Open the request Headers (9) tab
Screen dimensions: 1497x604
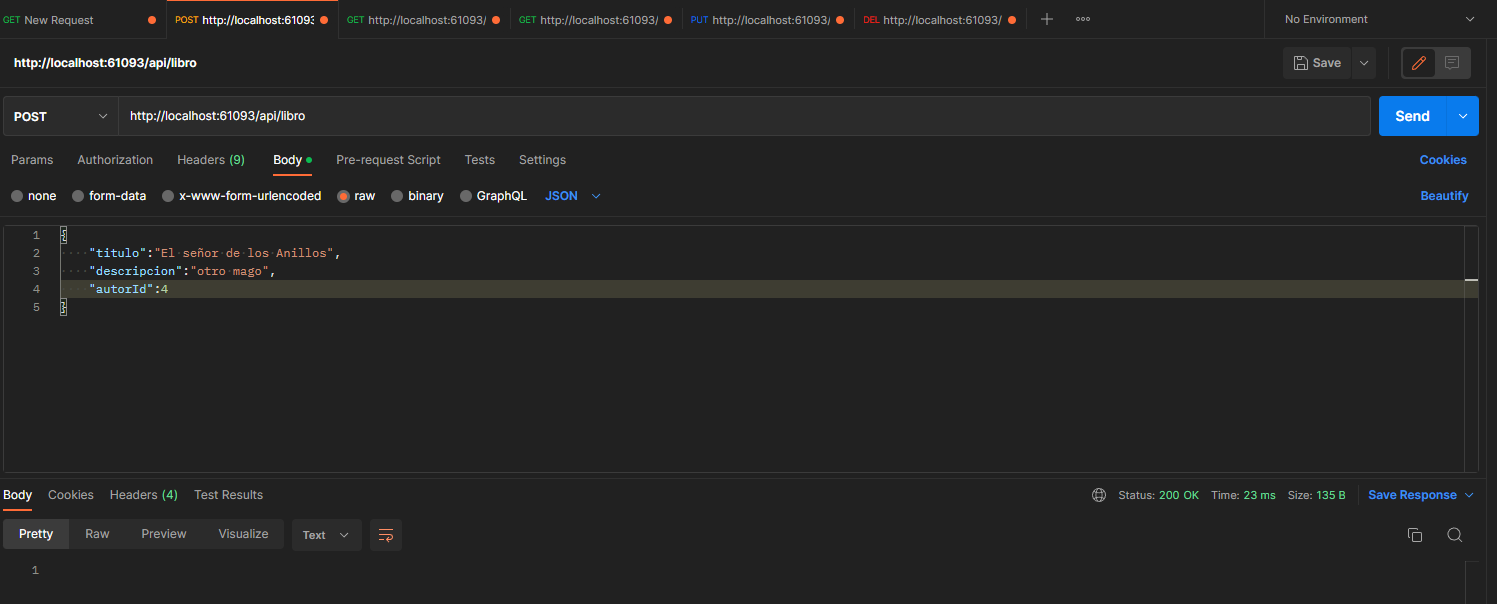(x=211, y=160)
